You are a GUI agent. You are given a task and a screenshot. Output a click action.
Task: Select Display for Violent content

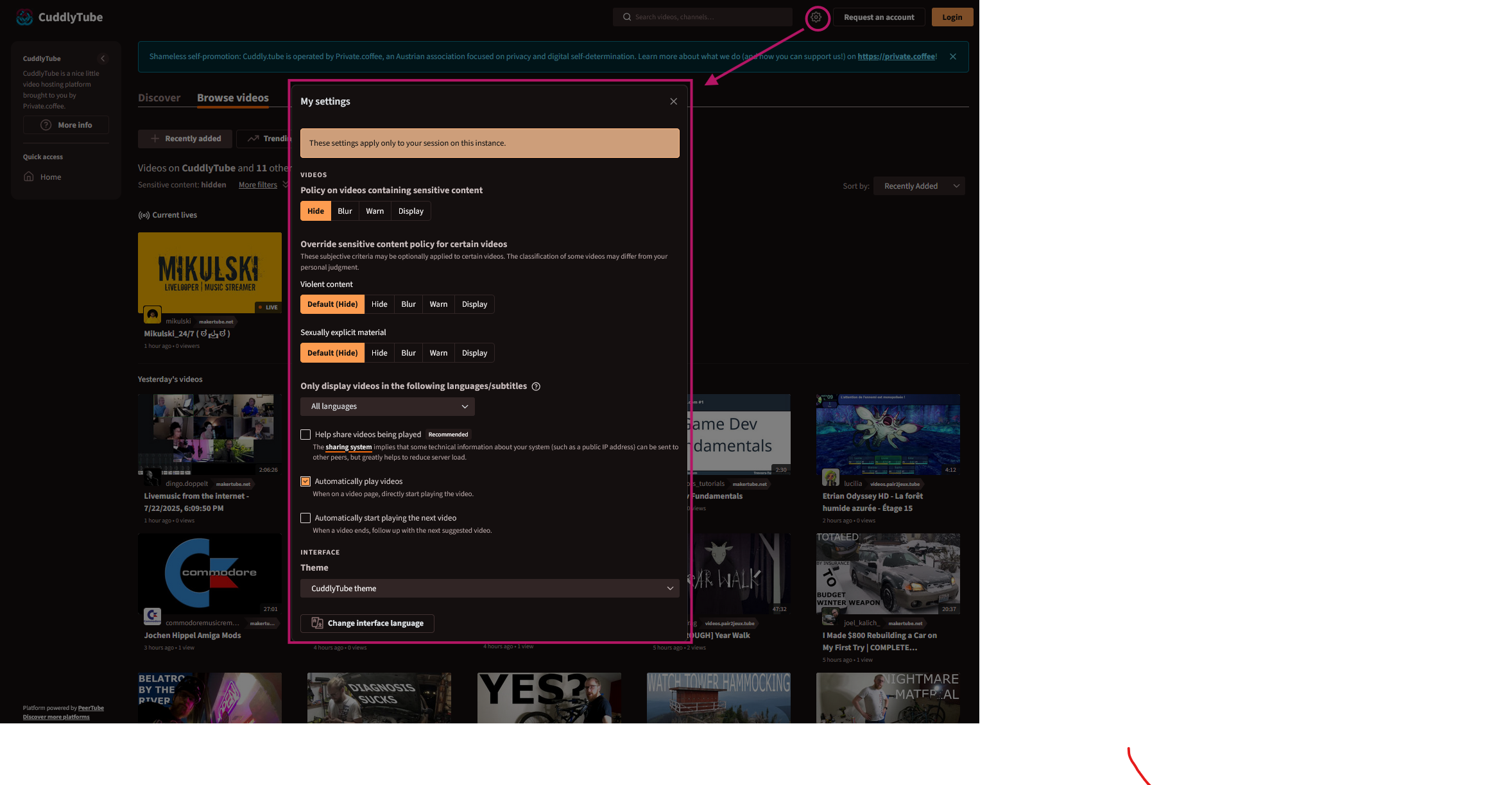pos(474,304)
